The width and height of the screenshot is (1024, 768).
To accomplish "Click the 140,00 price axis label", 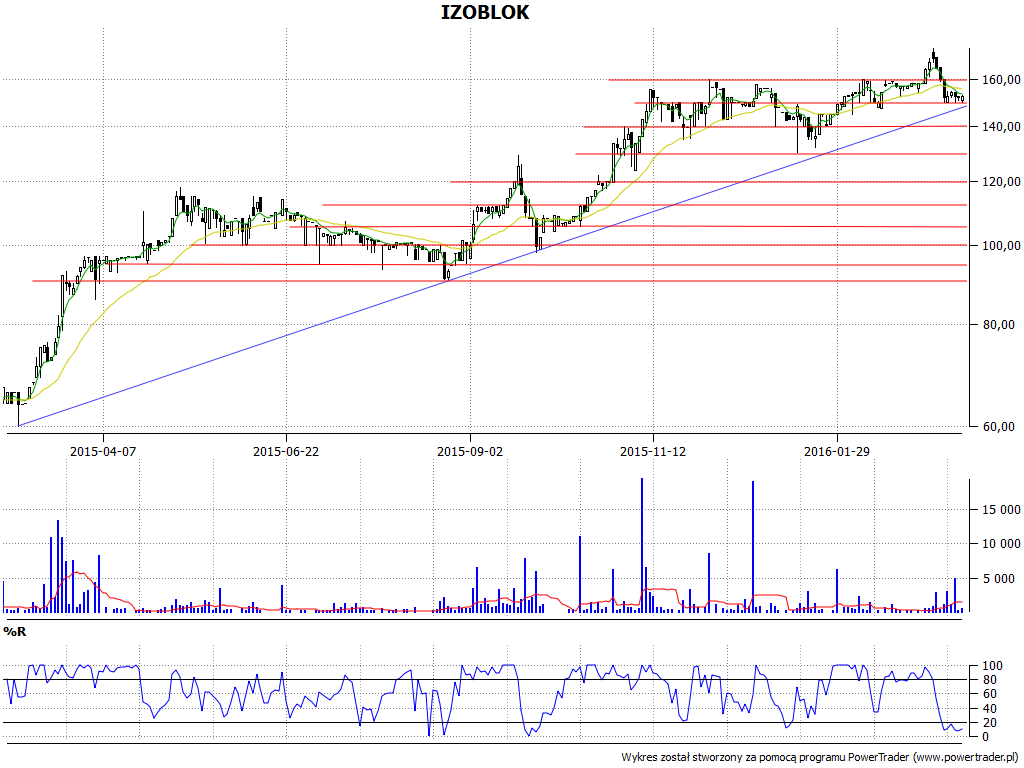I will pos(999,127).
